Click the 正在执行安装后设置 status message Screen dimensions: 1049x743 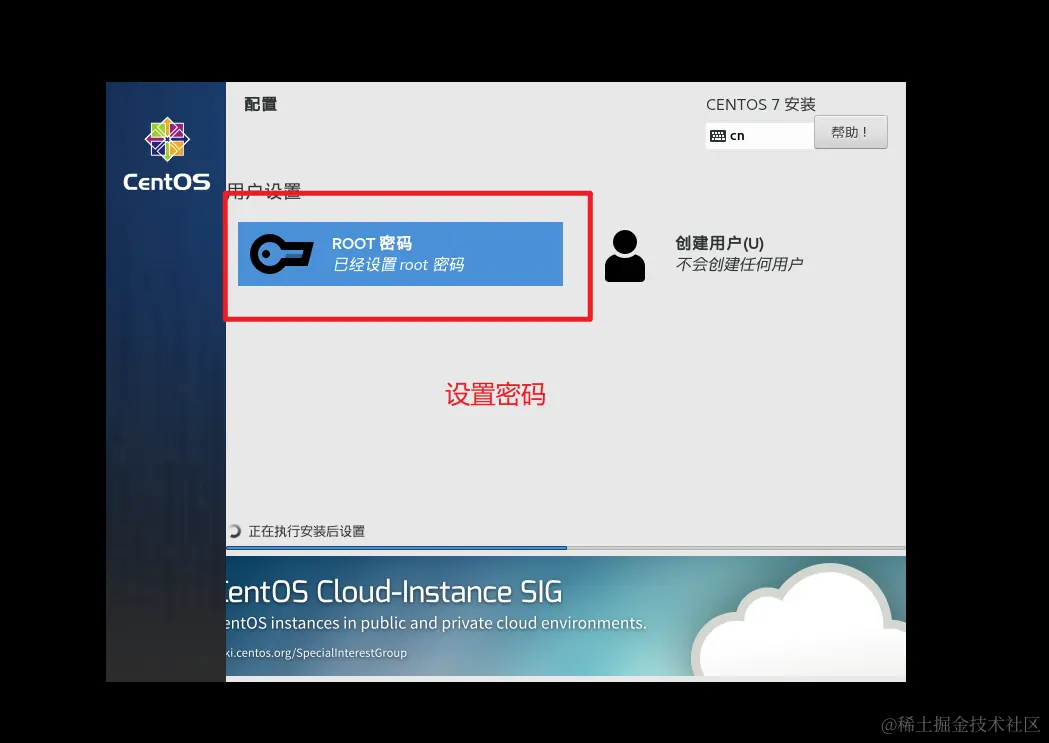306,531
